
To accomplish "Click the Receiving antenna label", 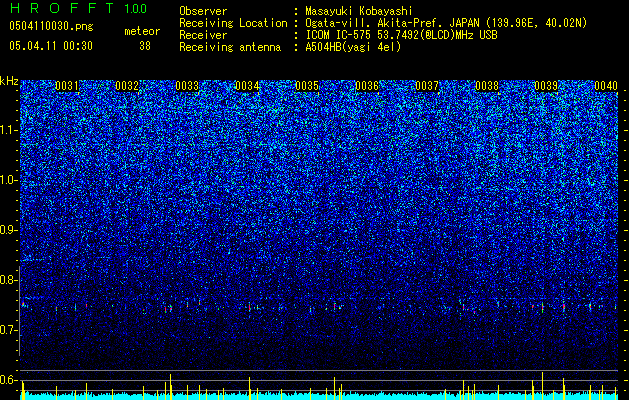I will coord(230,47).
